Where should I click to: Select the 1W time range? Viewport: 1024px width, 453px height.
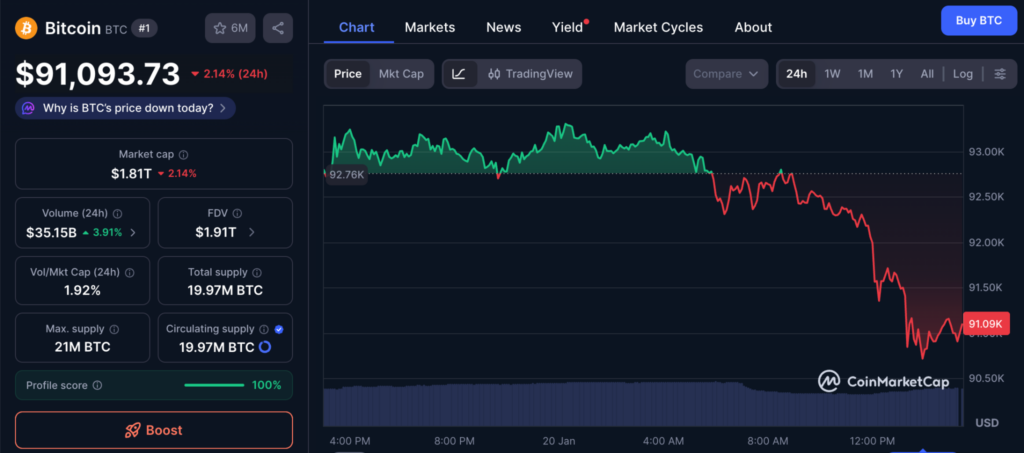(x=832, y=74)
